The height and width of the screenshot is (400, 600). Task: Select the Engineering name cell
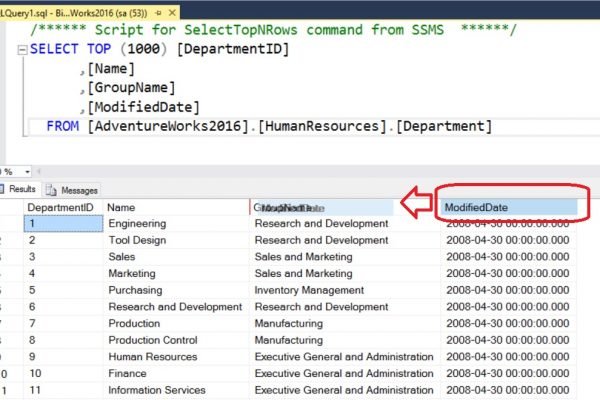pos(176,224)
